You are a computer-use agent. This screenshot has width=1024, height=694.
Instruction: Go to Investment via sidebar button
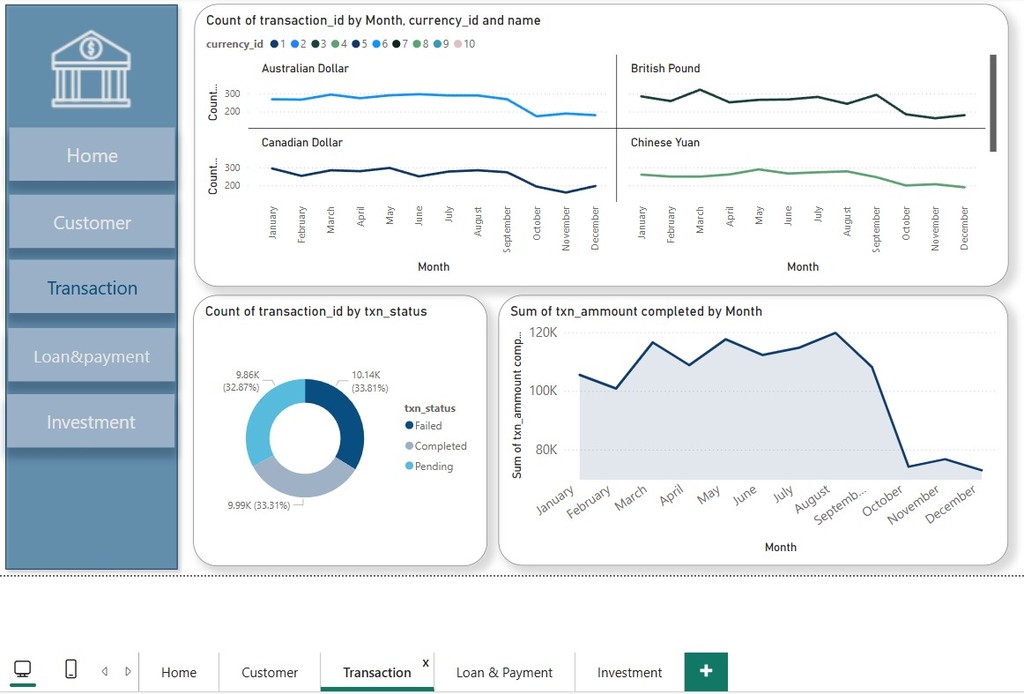[x=91, y=422]
